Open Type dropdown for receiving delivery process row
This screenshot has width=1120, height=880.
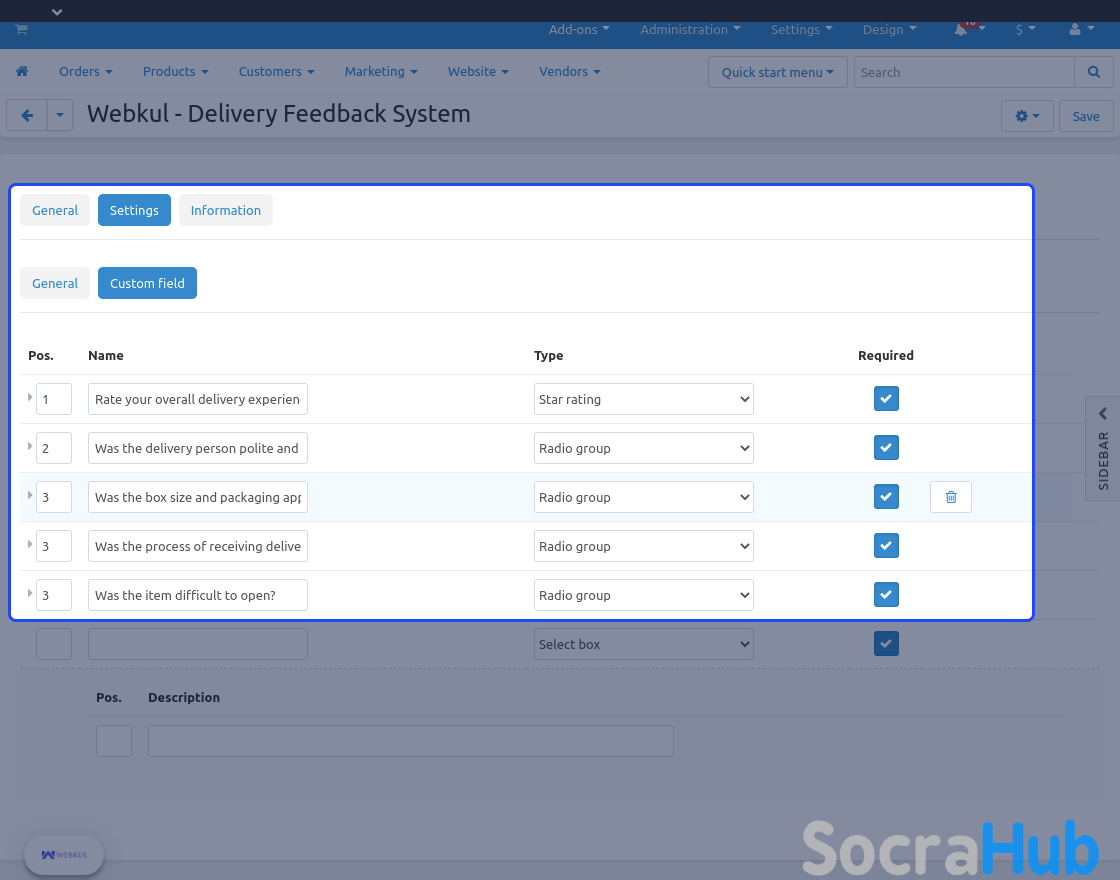pyautogui.click(x=644, y=546)
